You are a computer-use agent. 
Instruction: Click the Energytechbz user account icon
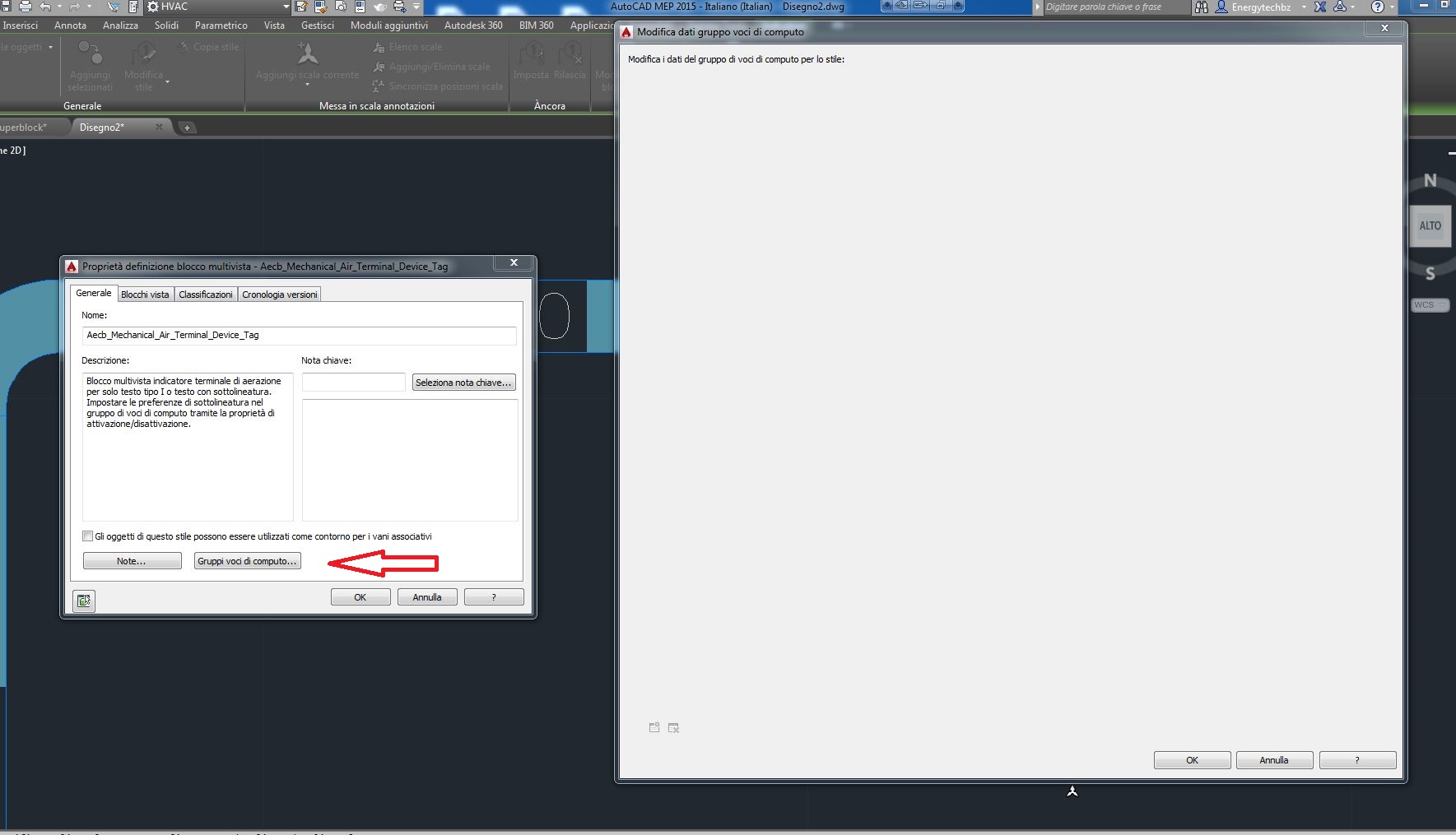(x=1221, y=7)
